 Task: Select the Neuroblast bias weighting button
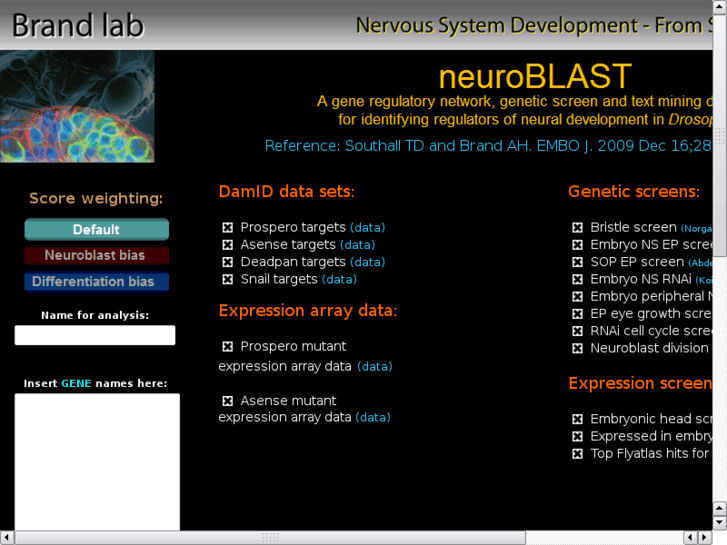[x=96, y=255]
